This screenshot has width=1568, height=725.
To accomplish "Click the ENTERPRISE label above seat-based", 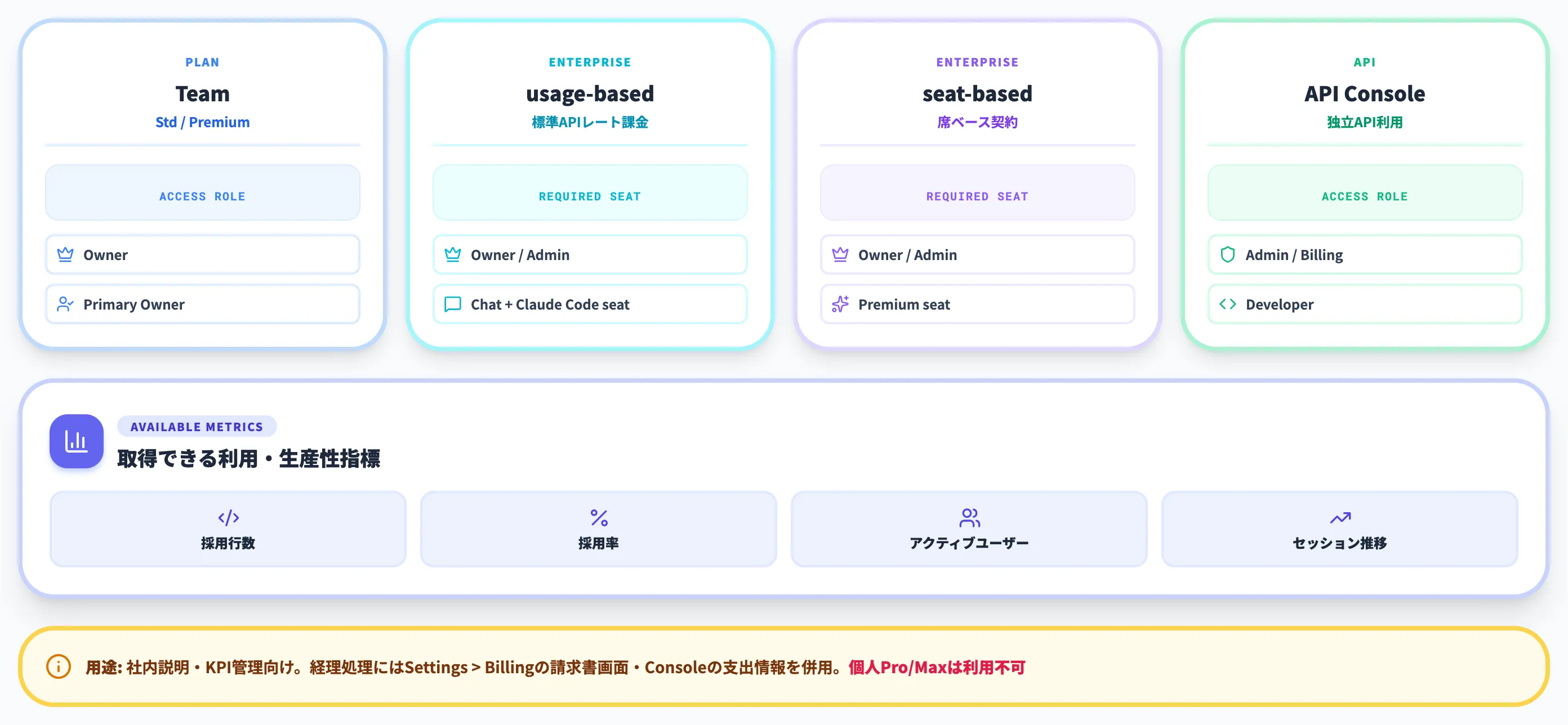I will click(x=978, y=62).
